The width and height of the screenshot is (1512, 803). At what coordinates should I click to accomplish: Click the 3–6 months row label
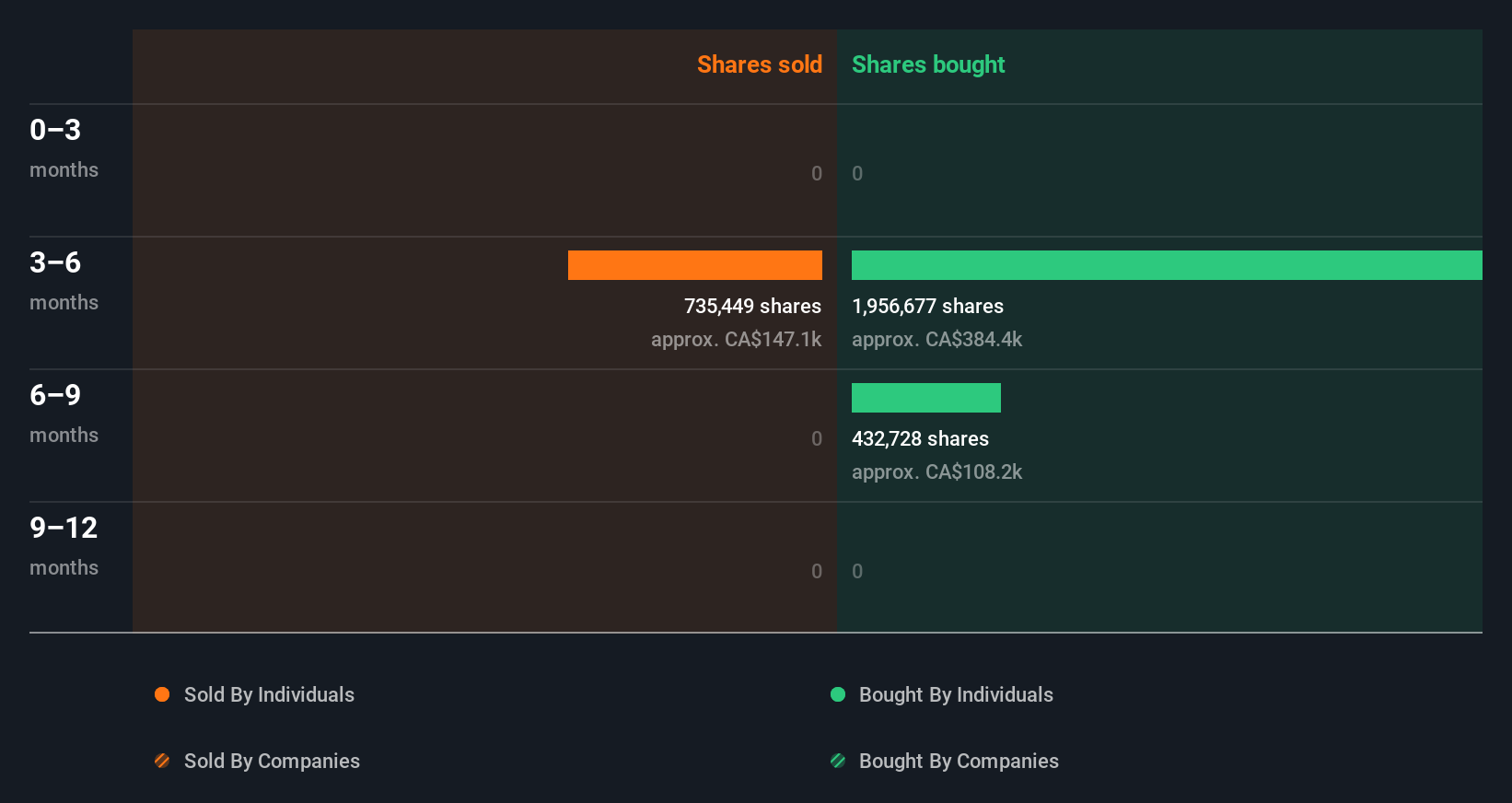click(x=64, y=281)
